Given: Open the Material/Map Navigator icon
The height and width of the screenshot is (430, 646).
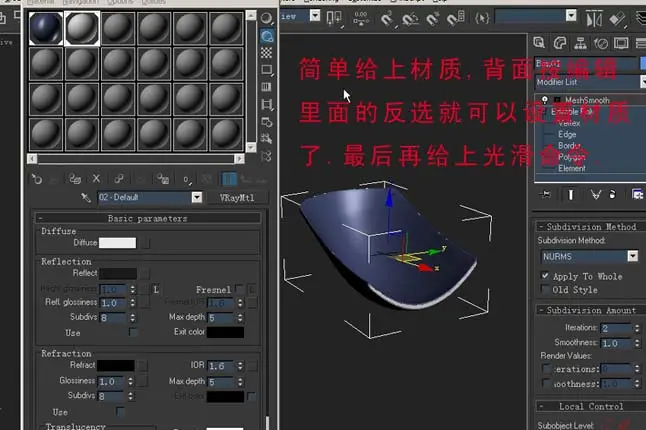Looking at the screenshot, I should (x=267, y=156).
